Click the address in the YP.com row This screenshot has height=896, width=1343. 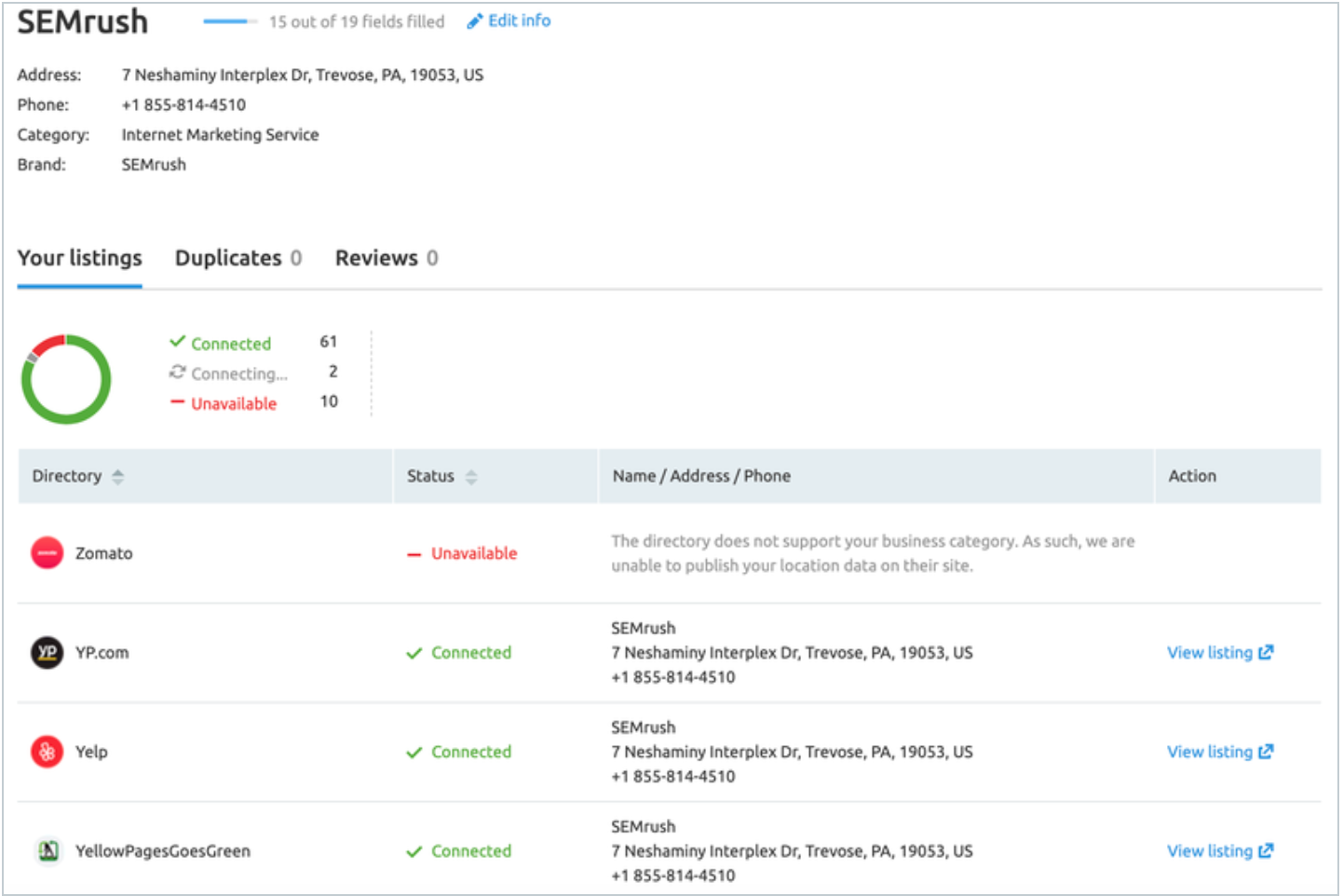click(792, 652)
